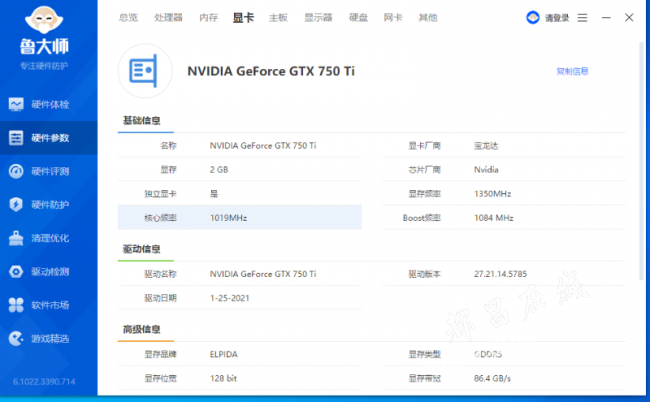Click the 显存带宽 value 86.4 GB/s
Image resolution: width=650 pixels, height=402 pixels.
(492, 378)
